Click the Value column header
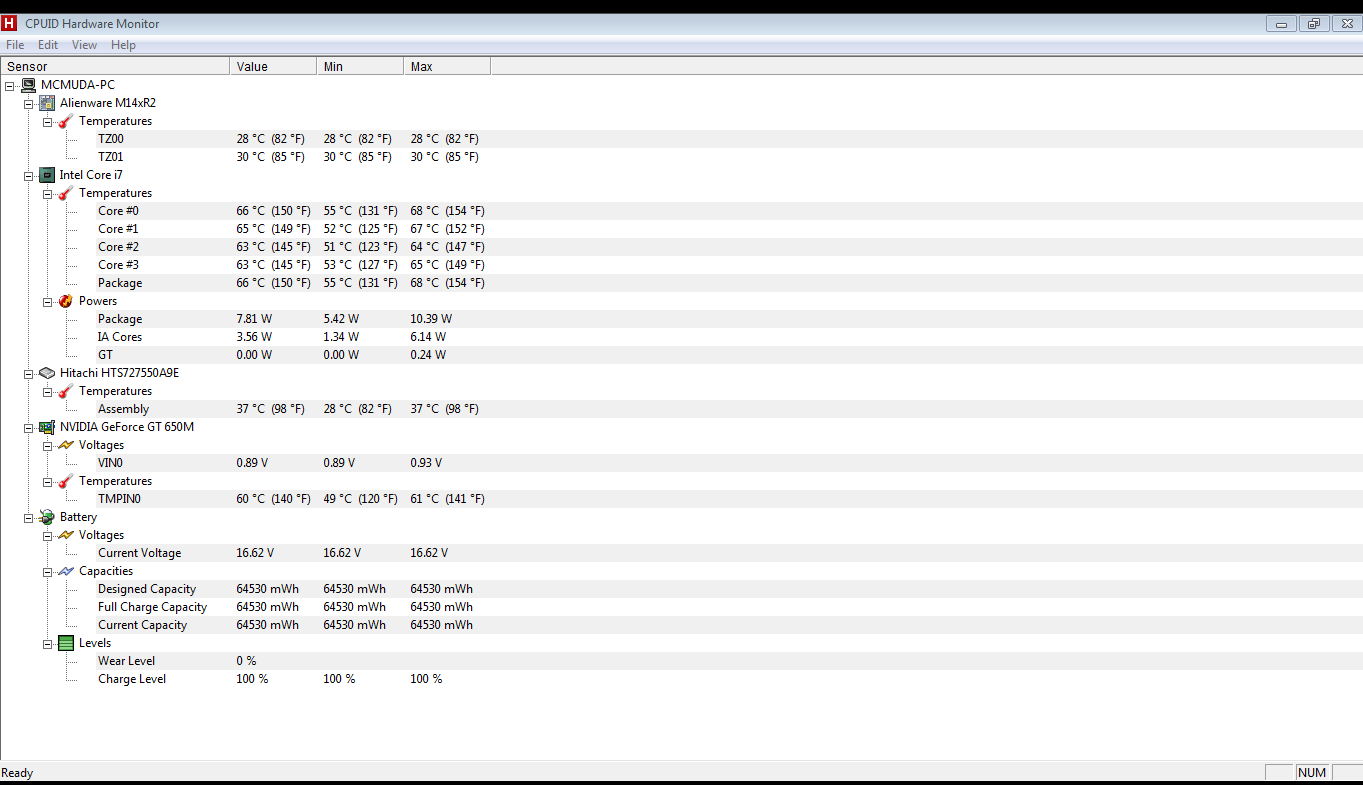 [x=273, y=66]
